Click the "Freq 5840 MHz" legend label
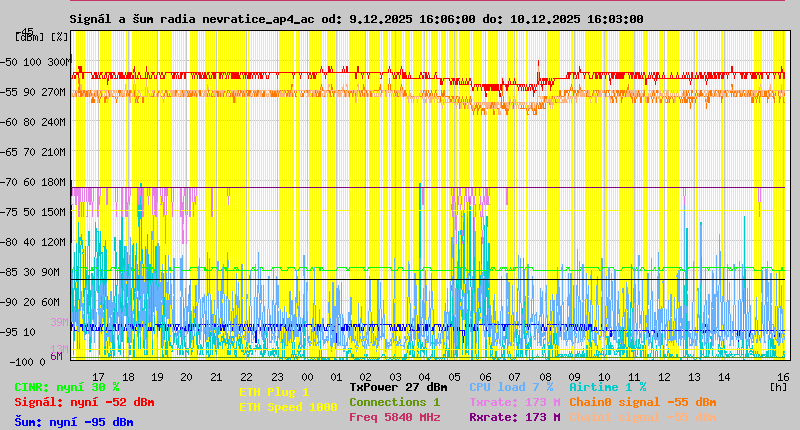Viewport: 800px width, 430px height. pyautogui.click(x=394, y=417)
